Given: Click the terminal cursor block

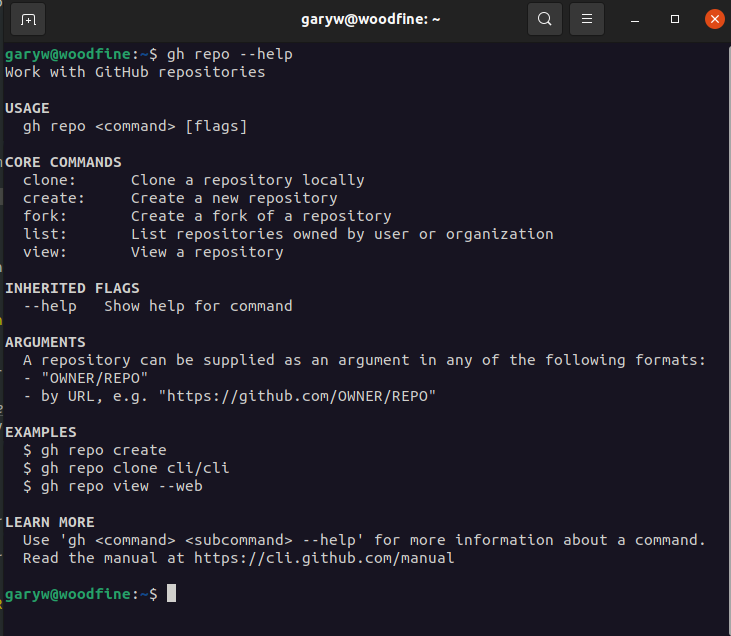Looking at the screenshot, I should pos(172,594).
